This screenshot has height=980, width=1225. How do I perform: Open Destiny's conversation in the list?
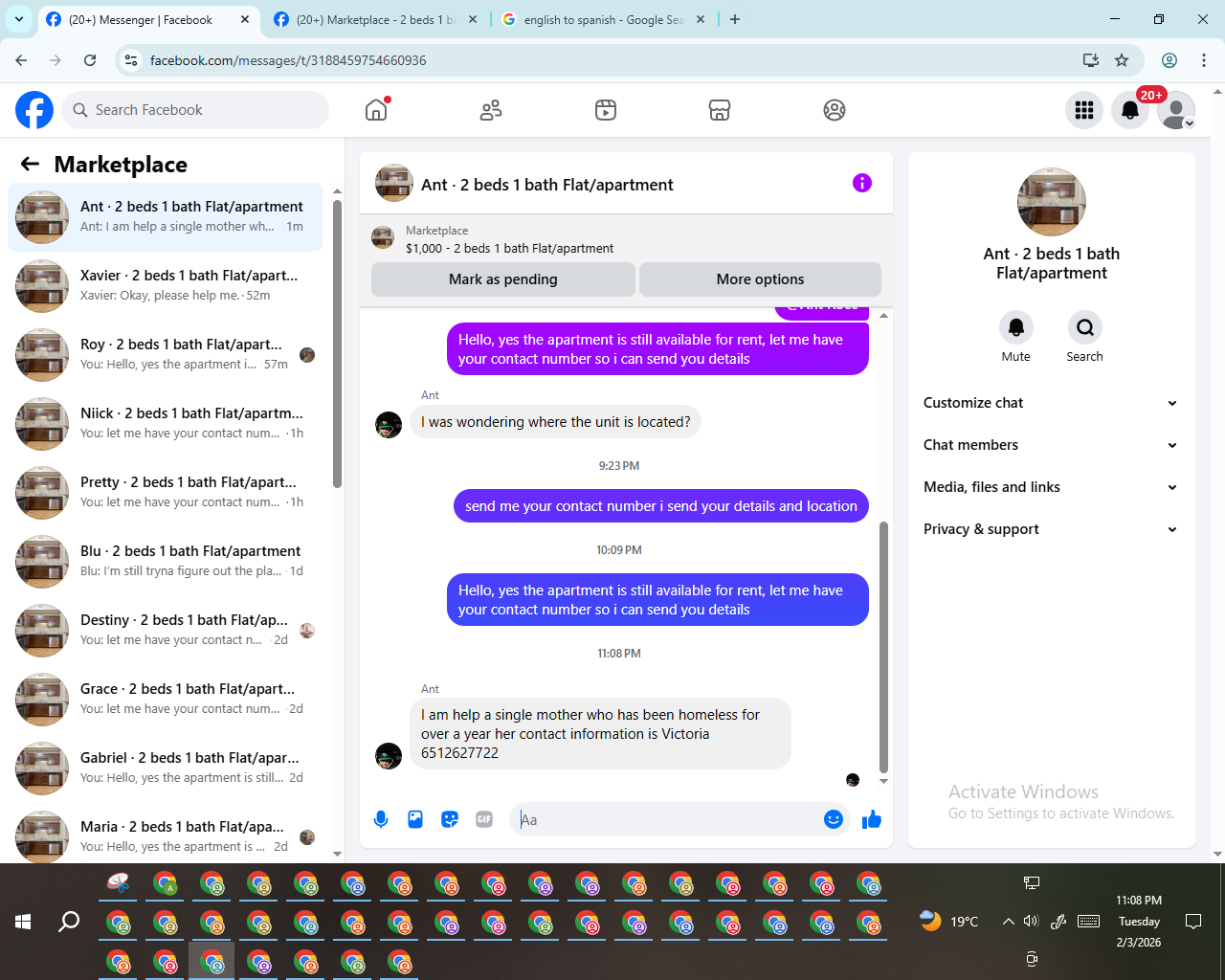coord(165,631)
